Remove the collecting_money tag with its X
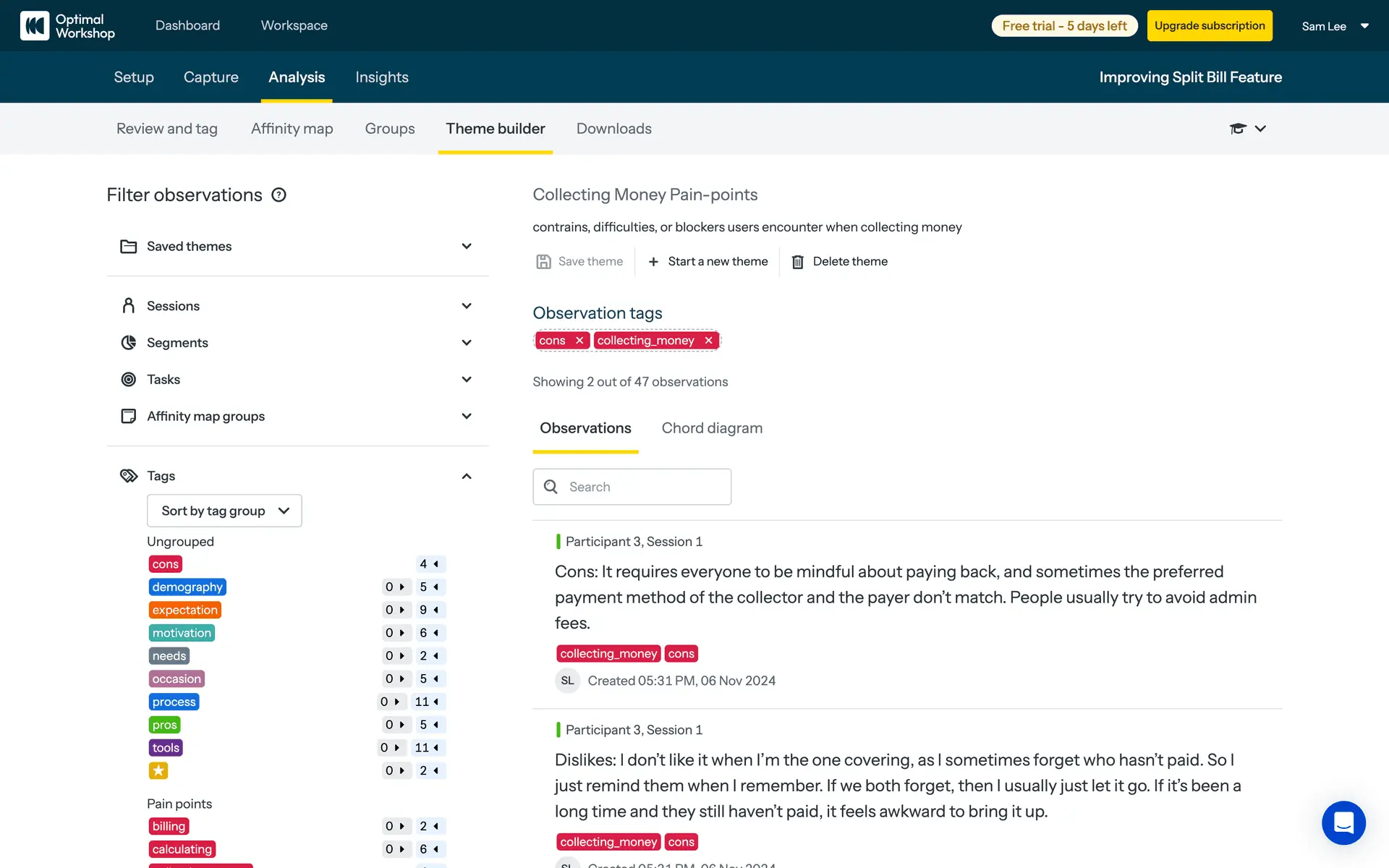Viewport: 1389px width, 868px height. pyautogui.click(x=709, y=341)
